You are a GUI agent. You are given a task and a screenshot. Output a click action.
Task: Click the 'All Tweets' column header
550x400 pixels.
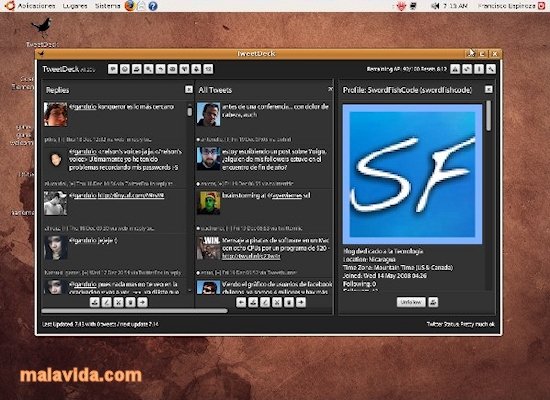215,90
